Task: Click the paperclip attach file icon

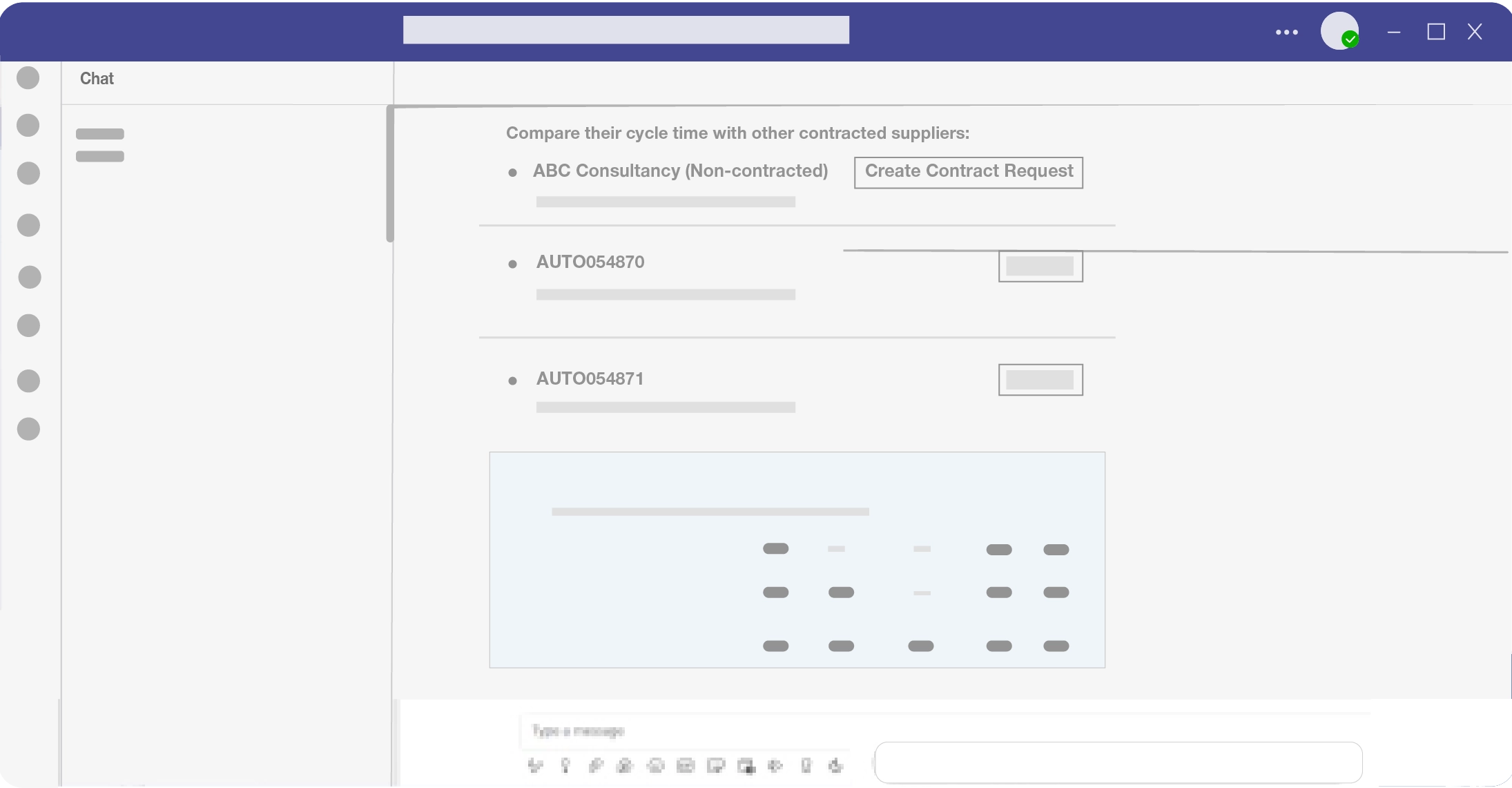Action: pos(596,765)
